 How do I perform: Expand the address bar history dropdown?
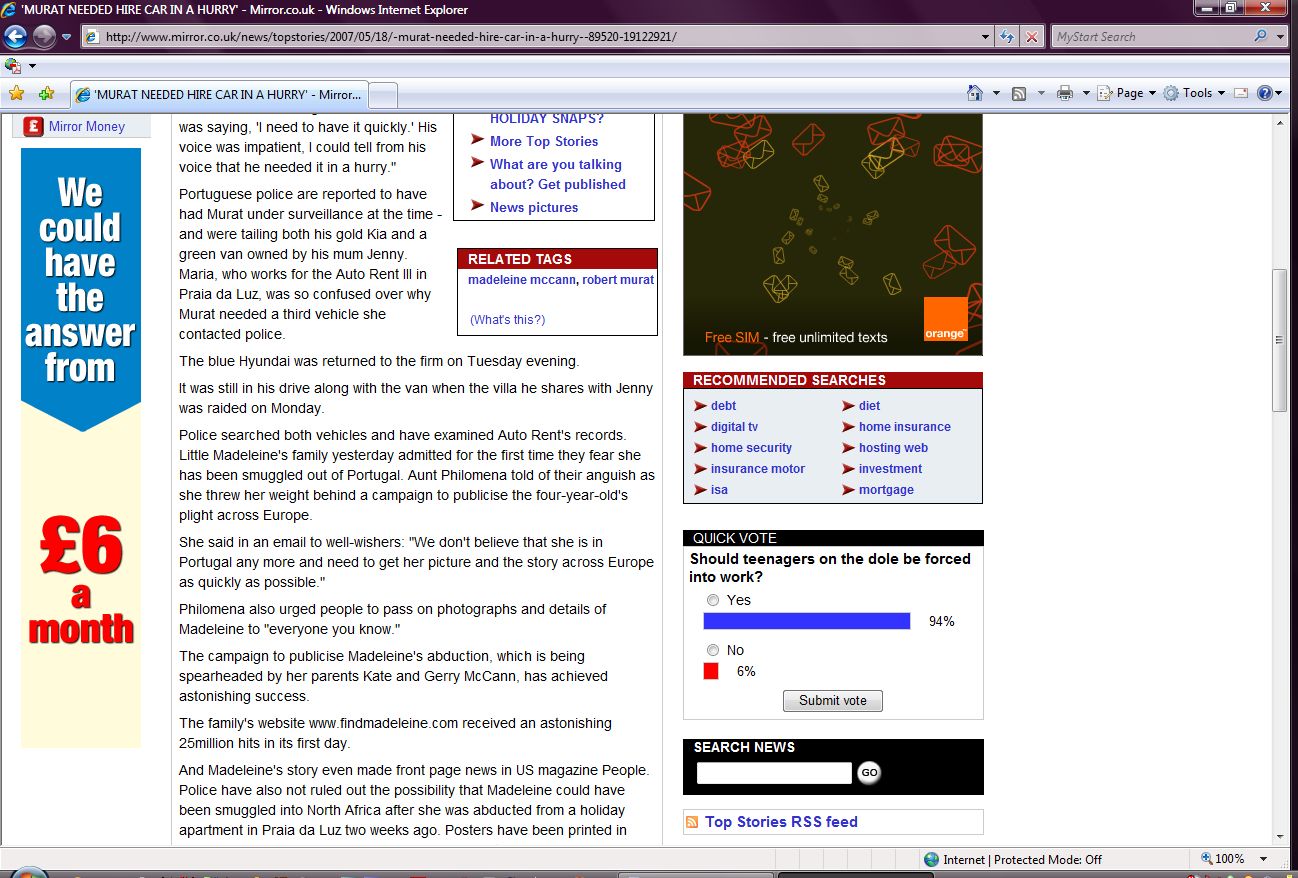click(986, 37)
